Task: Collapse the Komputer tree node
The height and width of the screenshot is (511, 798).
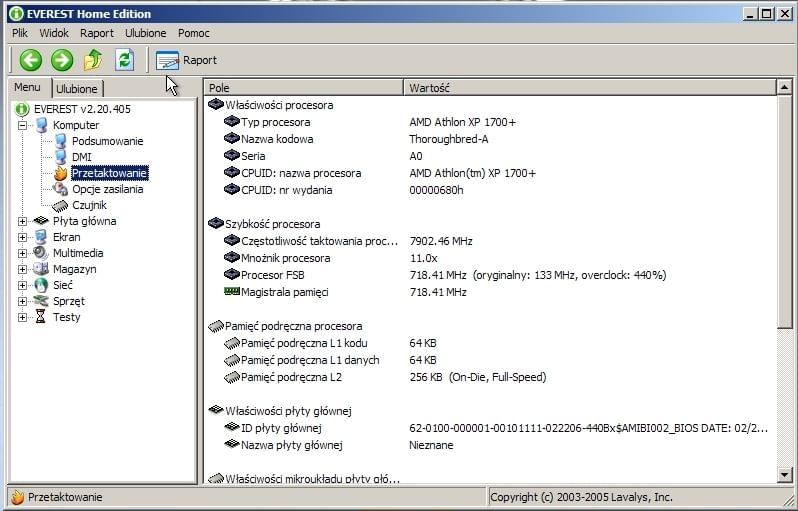Action: pos(22,125)
